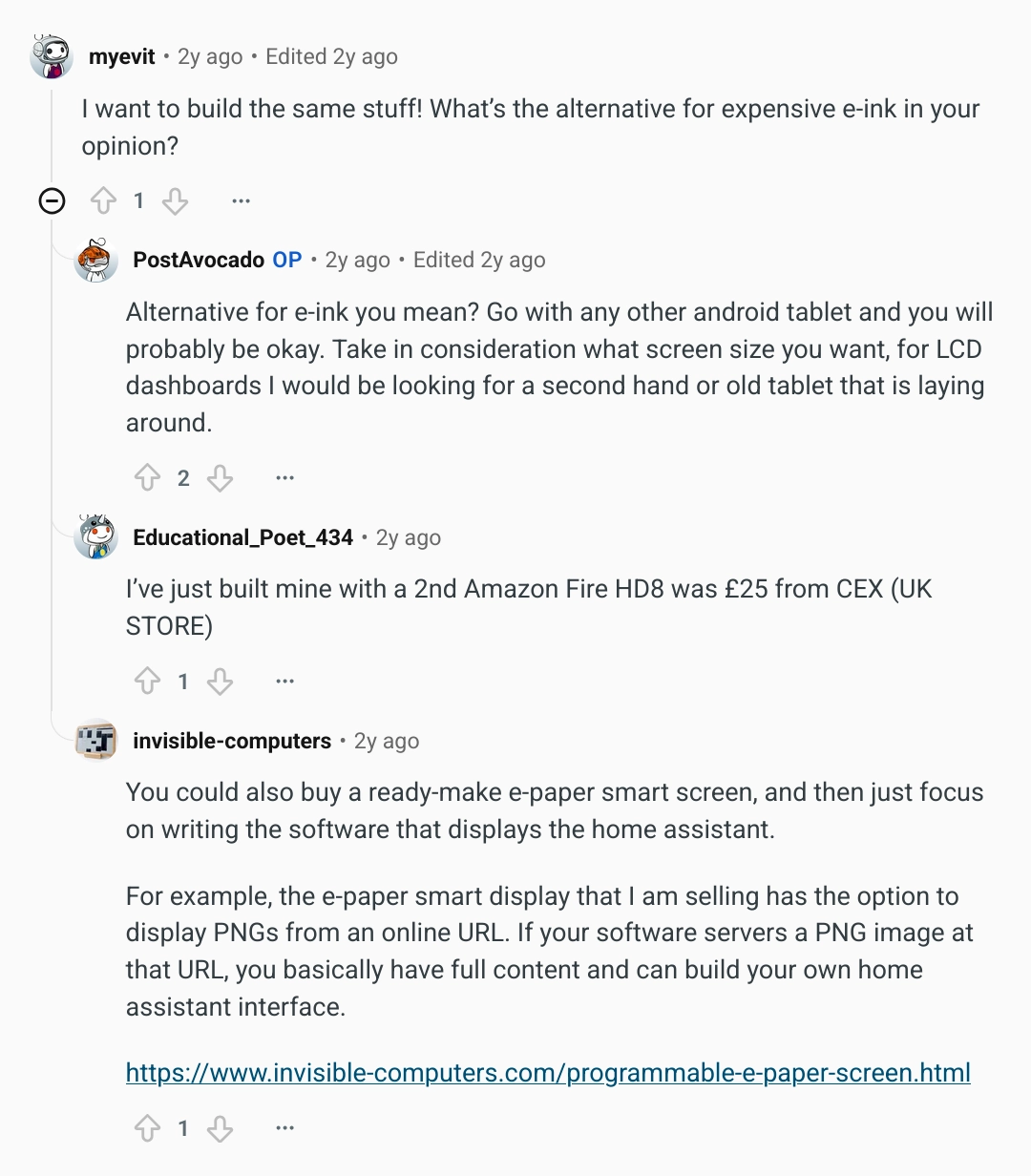The height and width of the screenshot is (1176, 1031).
Task: Upvote Educational_Poet_434's Fire HD8 comment
Action: (x=147, y=682)
